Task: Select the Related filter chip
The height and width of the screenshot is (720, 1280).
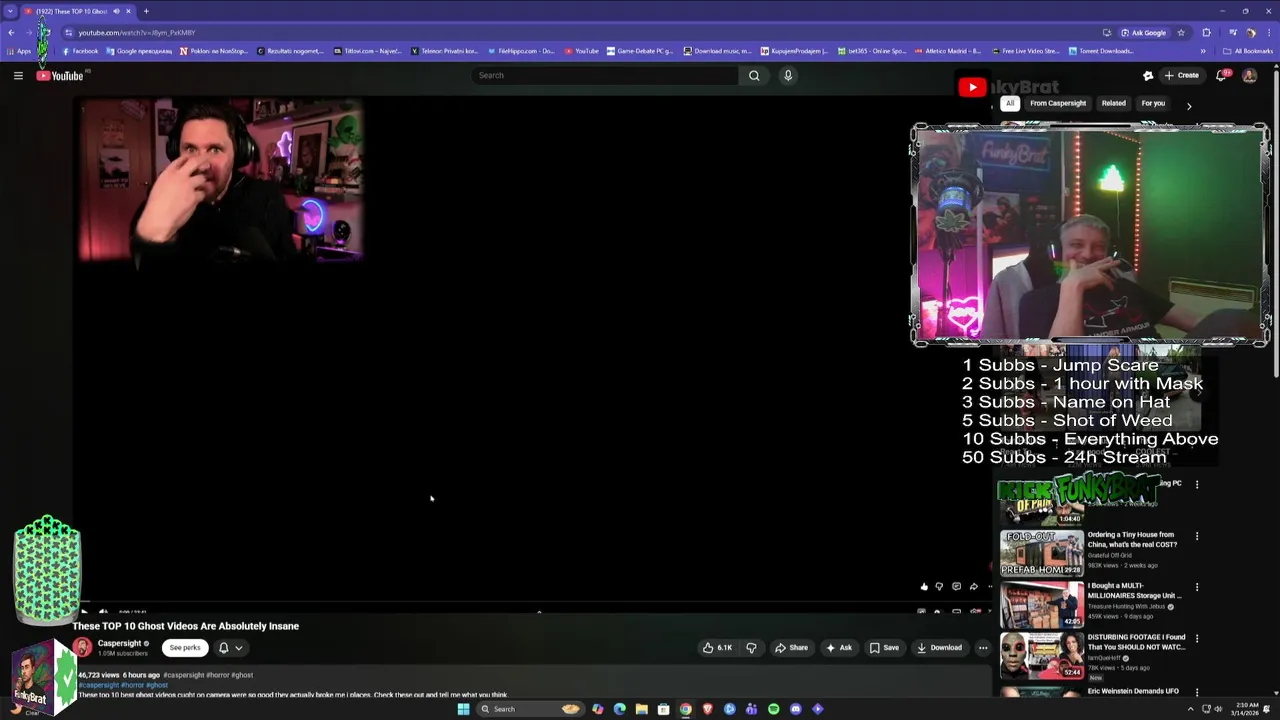Action: pyautogui.click(x=1113, y=103)
